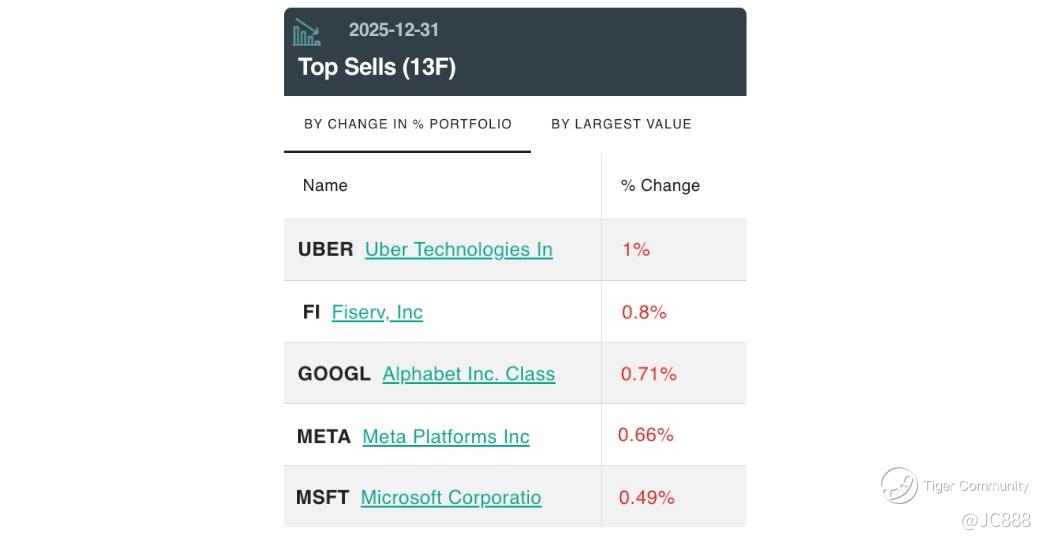1051x545 pixels.
Task: Switch to By Largest Value tab
Action: tap(621, 124)
